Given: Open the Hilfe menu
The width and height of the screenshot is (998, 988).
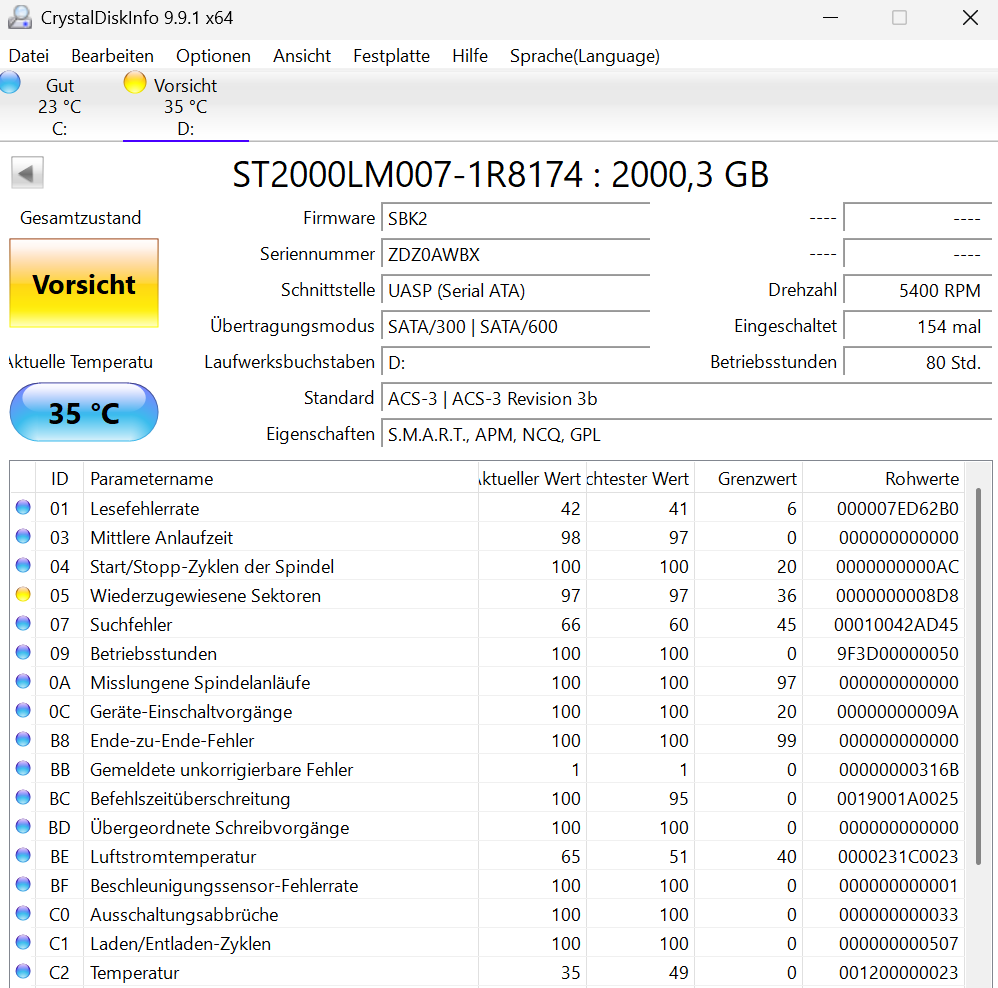Looking at the screenshot, I should coord(470,56).
